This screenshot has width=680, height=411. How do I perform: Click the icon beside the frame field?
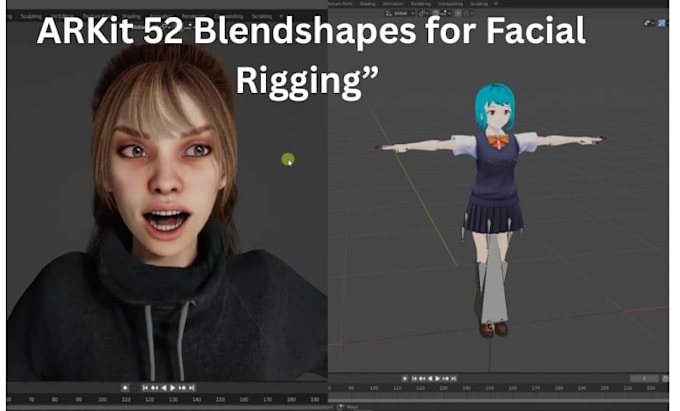point(665,378)
